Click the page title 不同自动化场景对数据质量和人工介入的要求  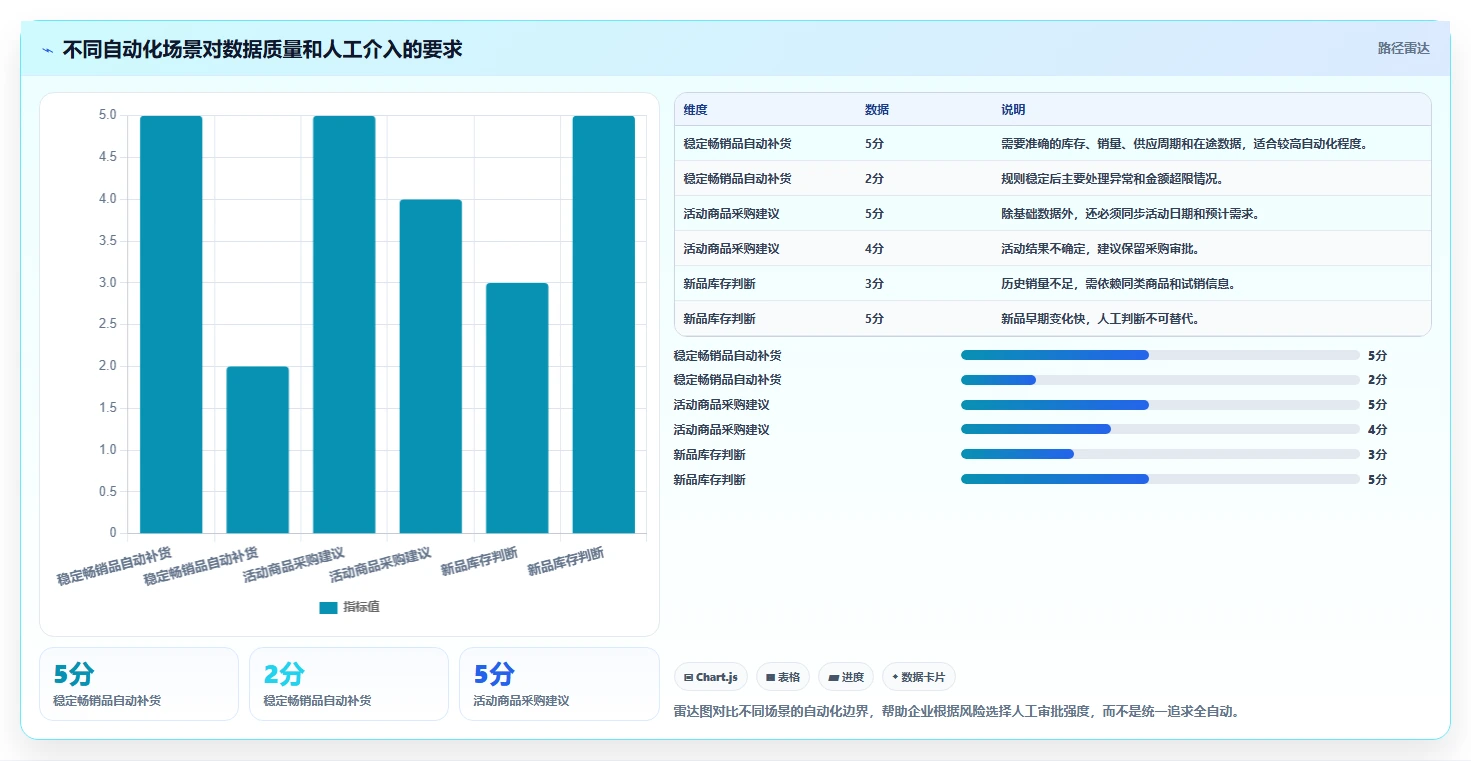click(262, 49)
